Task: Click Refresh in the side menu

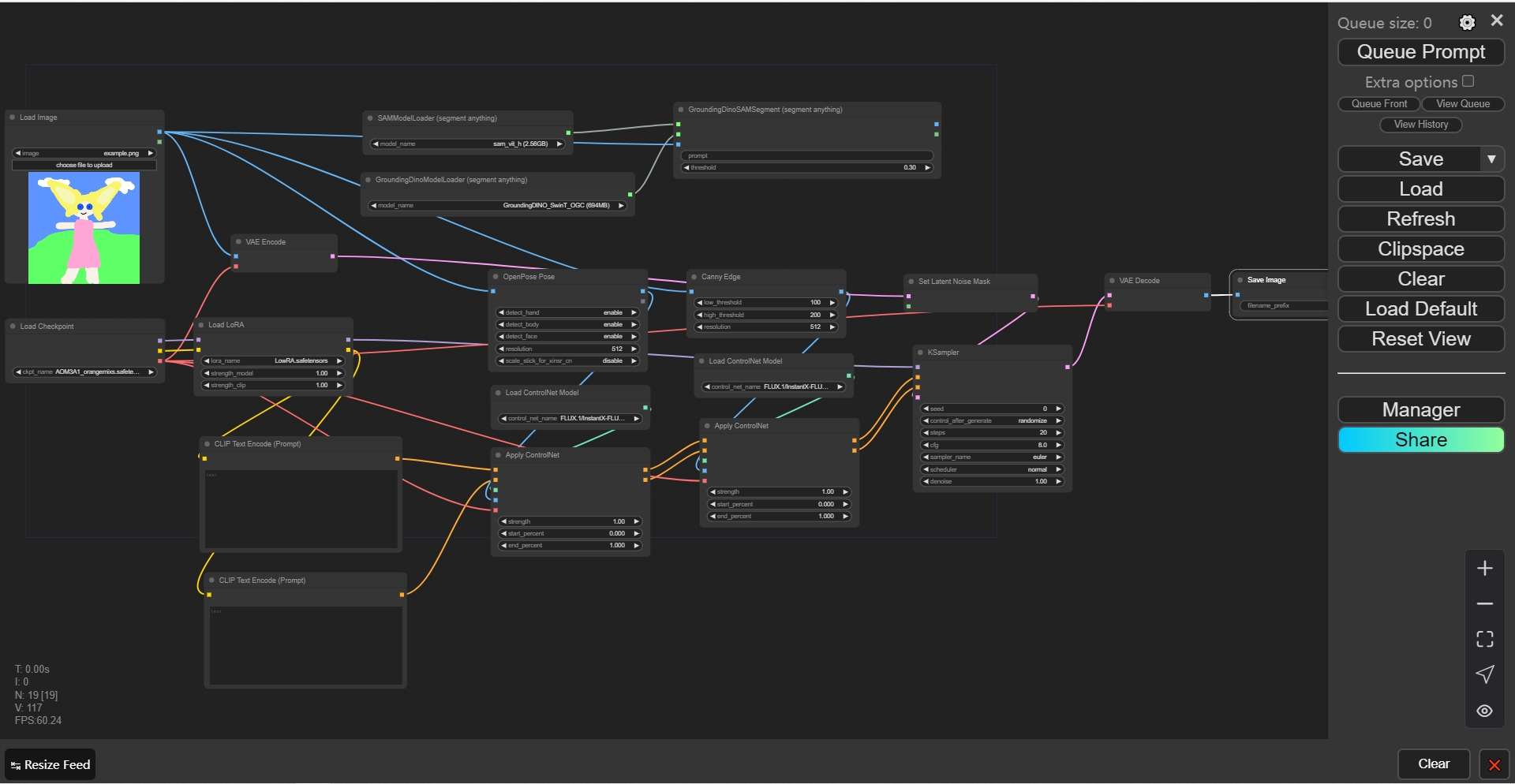Action: [1421, 219]
